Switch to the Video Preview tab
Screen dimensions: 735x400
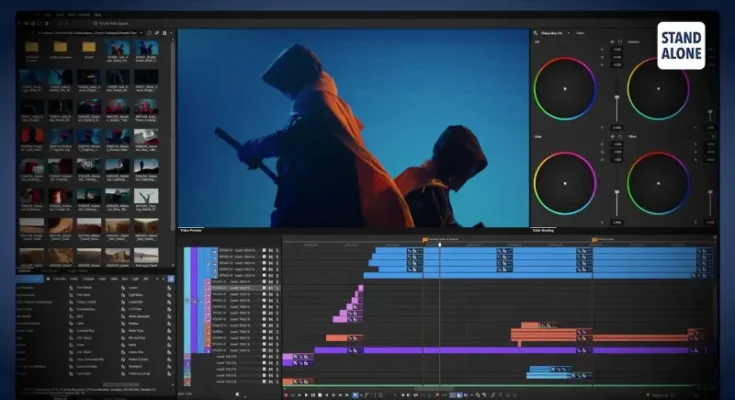point(191,231)
